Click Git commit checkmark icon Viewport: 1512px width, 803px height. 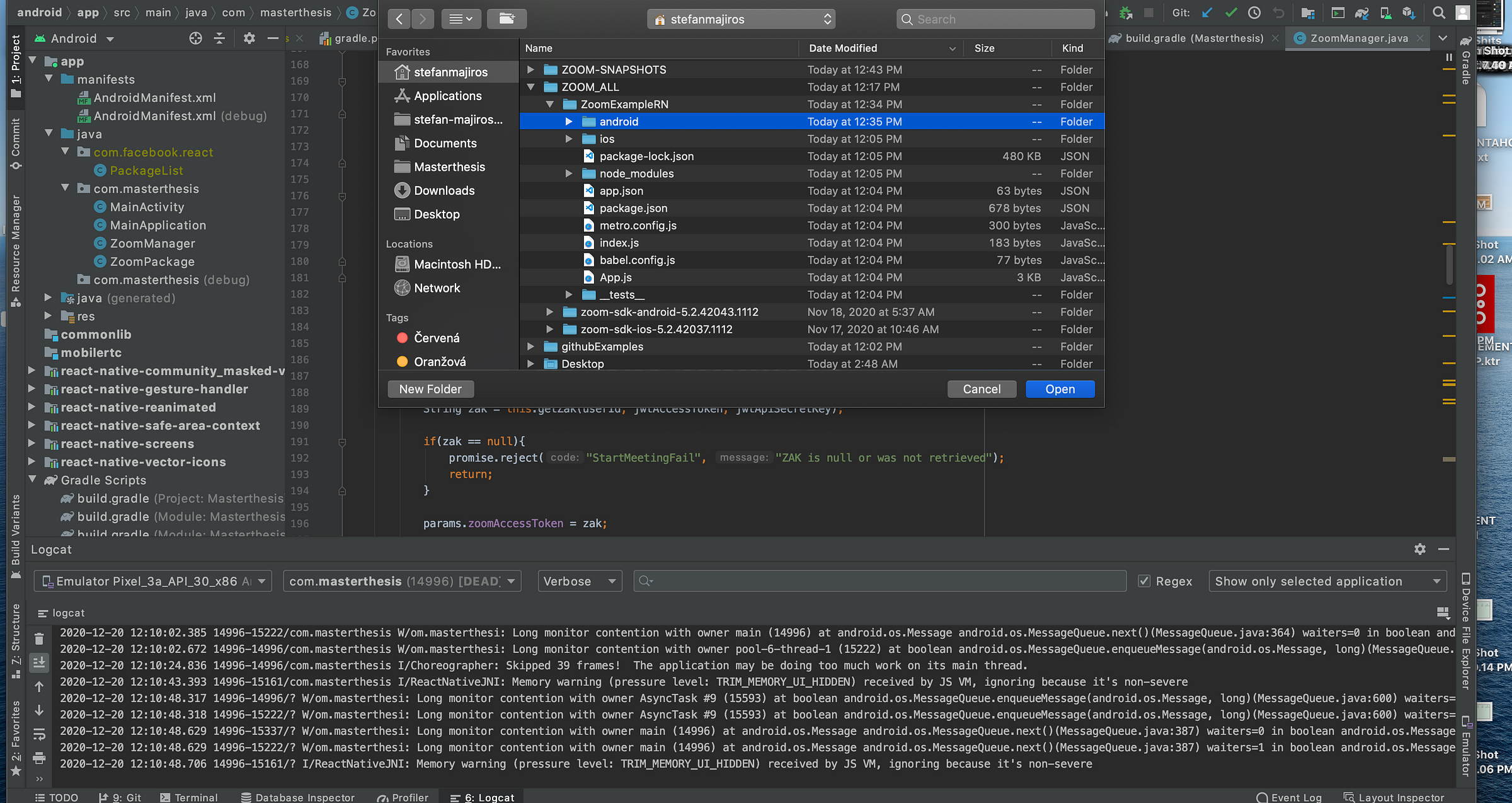(x=1230, y=13)
